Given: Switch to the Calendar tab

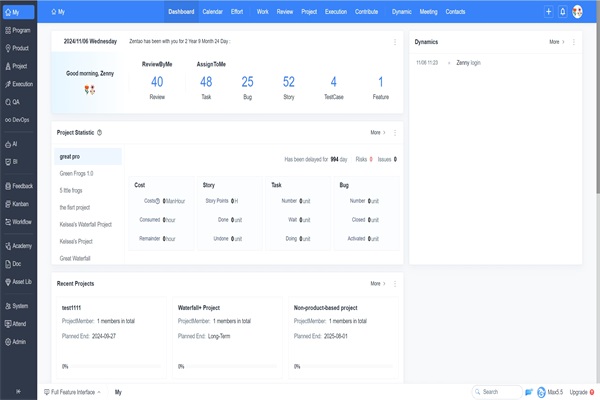Looking at the screenshot, I should 212,11.
